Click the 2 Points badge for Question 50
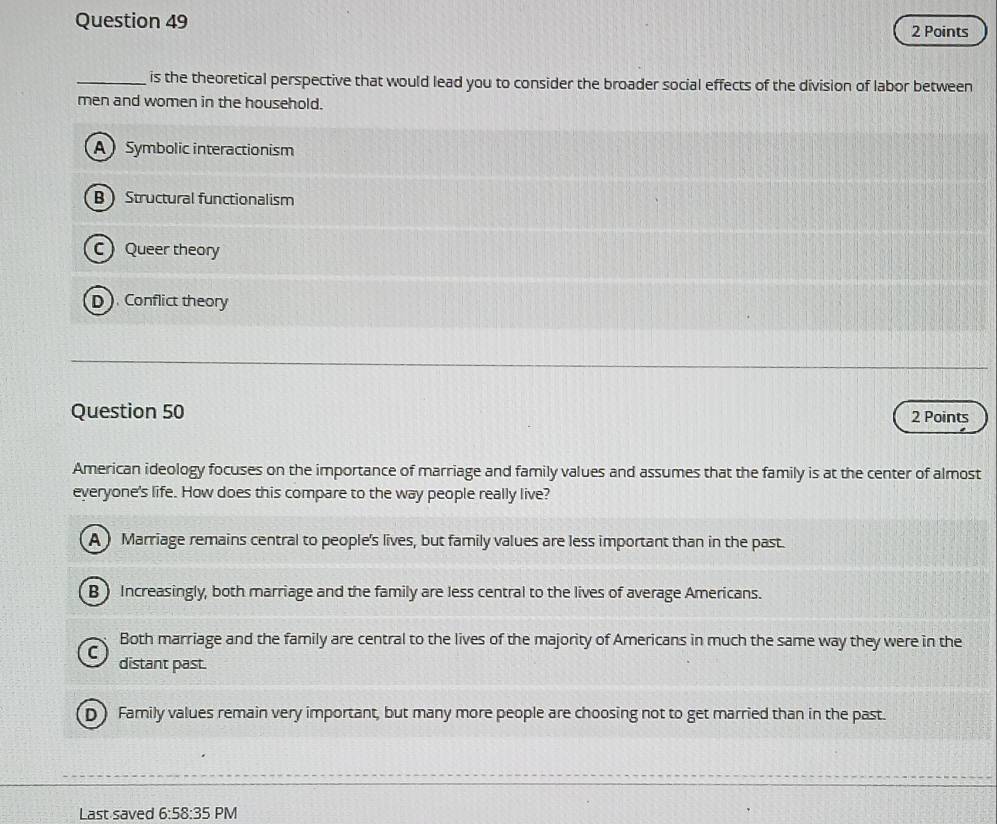 coord(939,417)
